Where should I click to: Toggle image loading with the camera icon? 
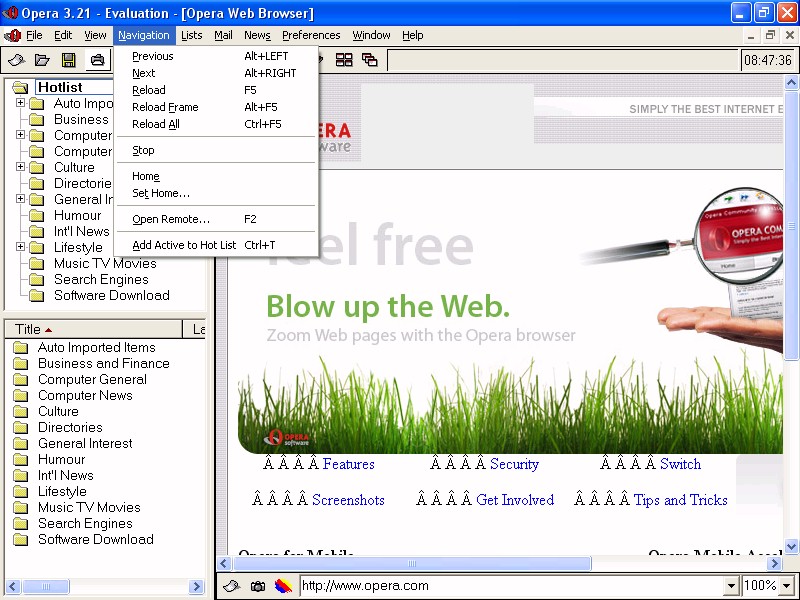pyautogui.click(x=258, y=586)
